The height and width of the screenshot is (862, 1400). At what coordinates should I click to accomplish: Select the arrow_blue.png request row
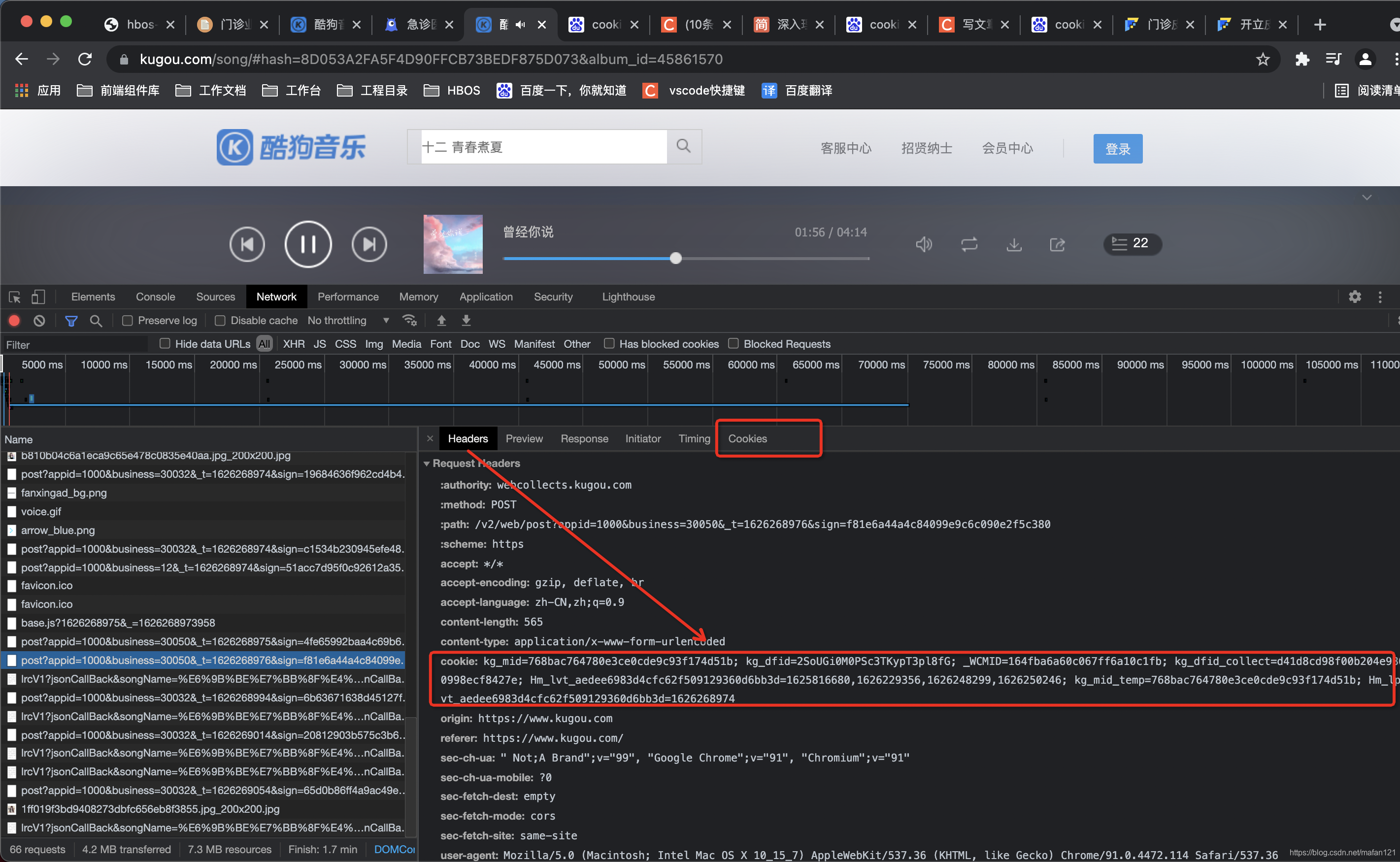203,530
